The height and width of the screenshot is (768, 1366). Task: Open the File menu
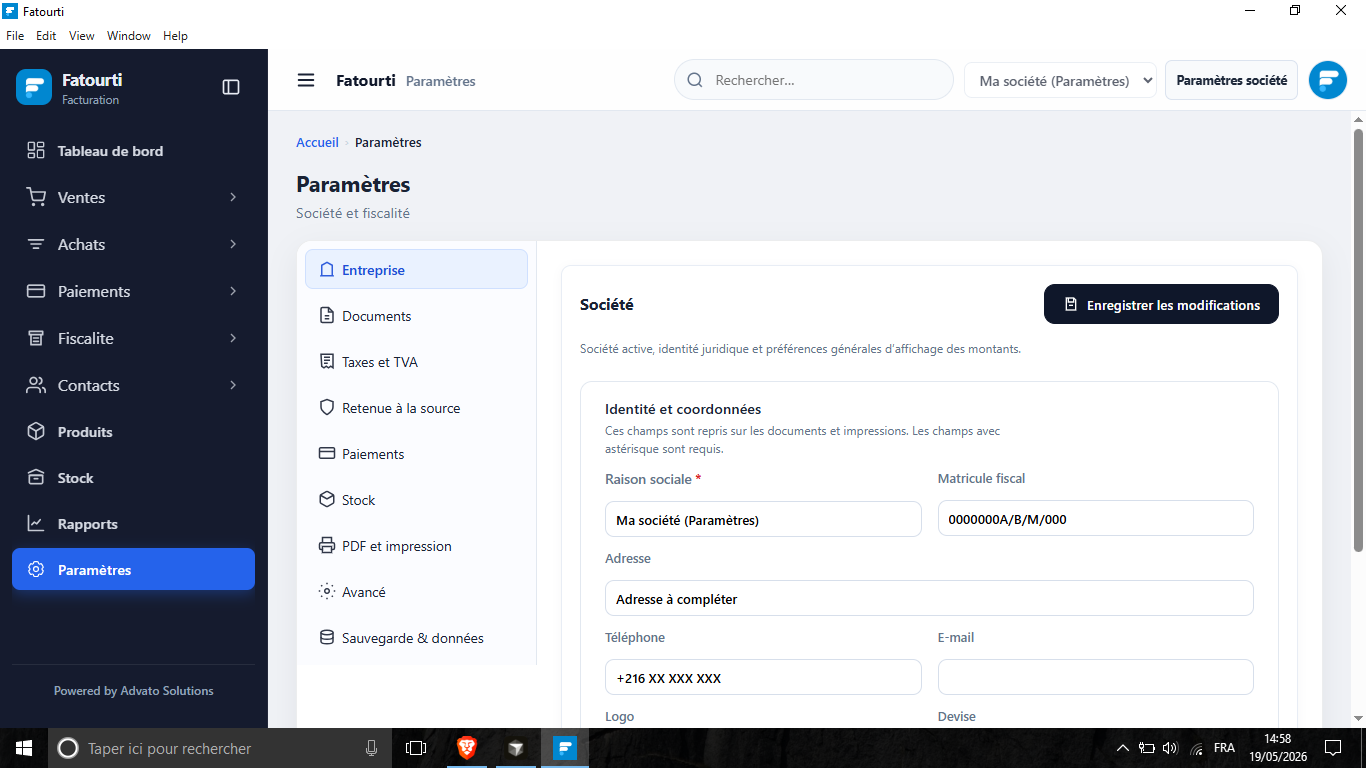tap(15, 36)
